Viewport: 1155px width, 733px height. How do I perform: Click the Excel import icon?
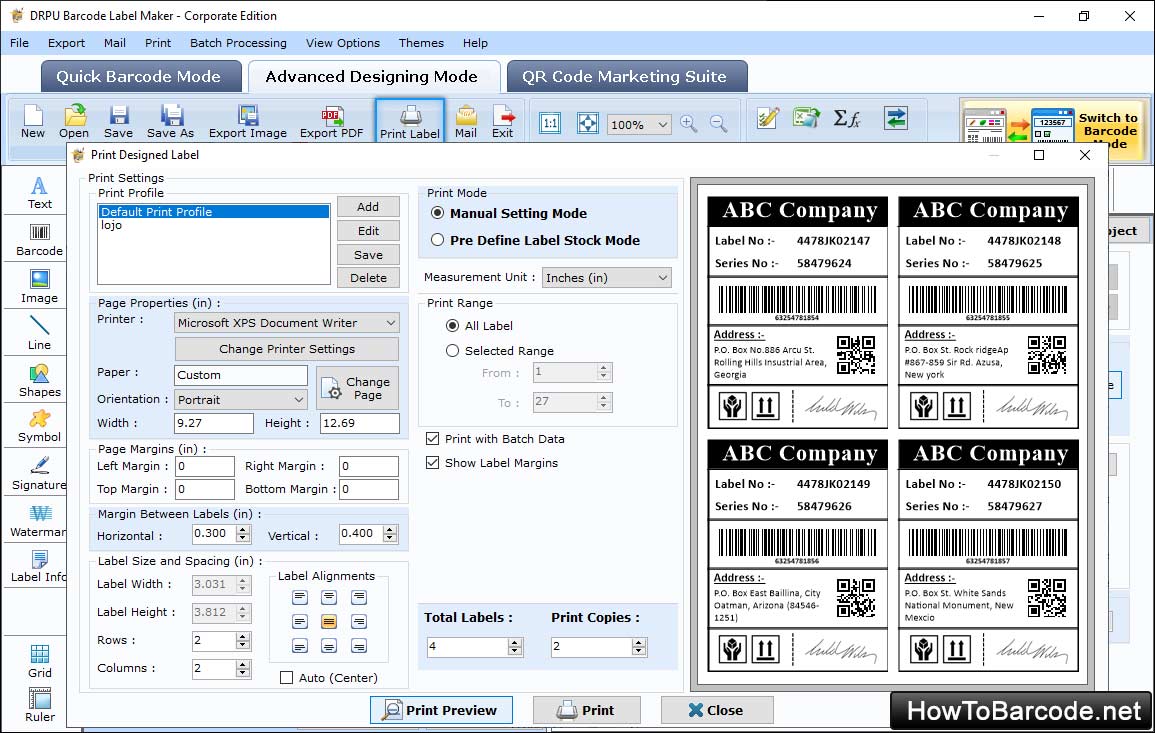point(807,118)
